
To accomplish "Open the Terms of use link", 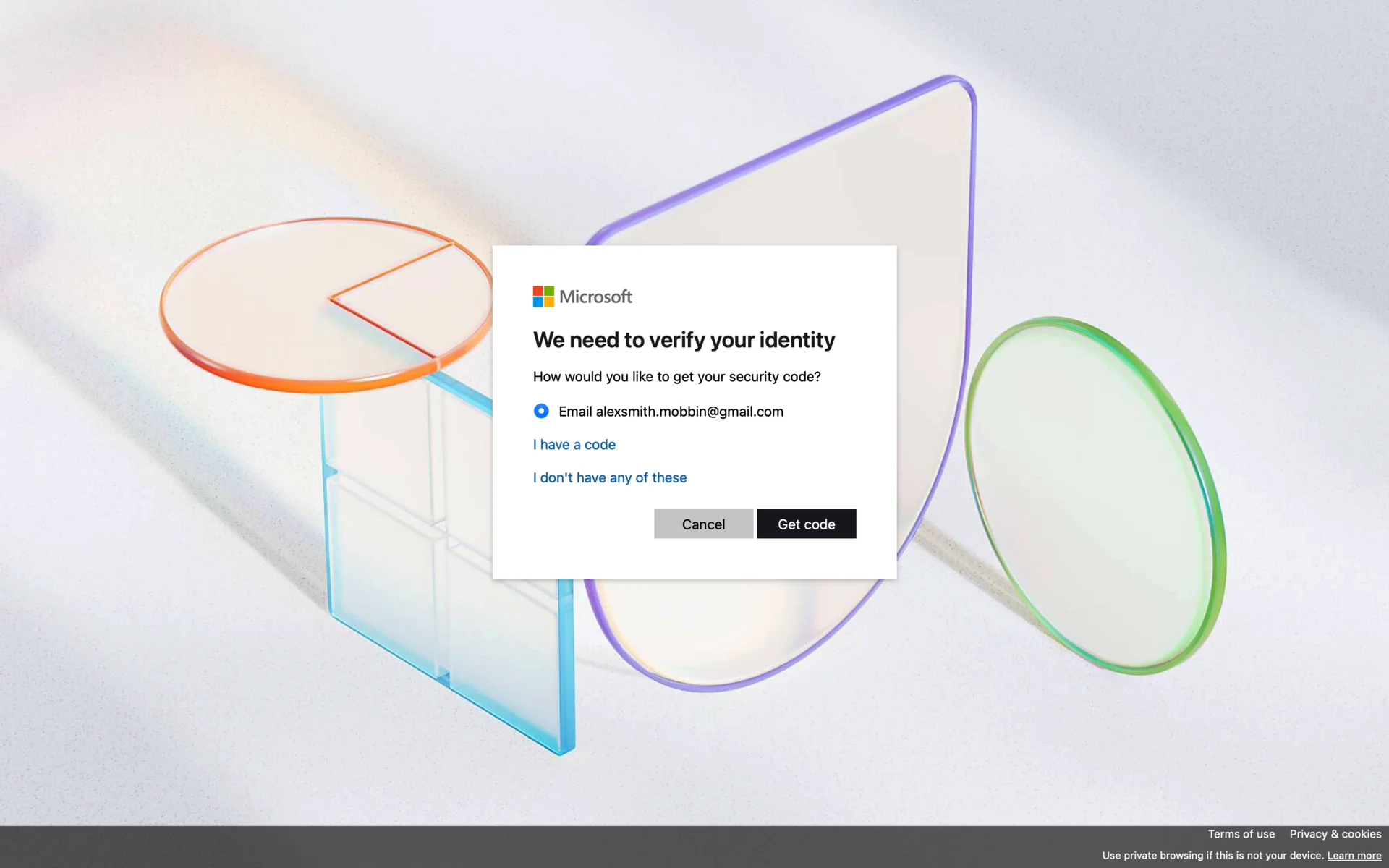I will point(1241,834).
